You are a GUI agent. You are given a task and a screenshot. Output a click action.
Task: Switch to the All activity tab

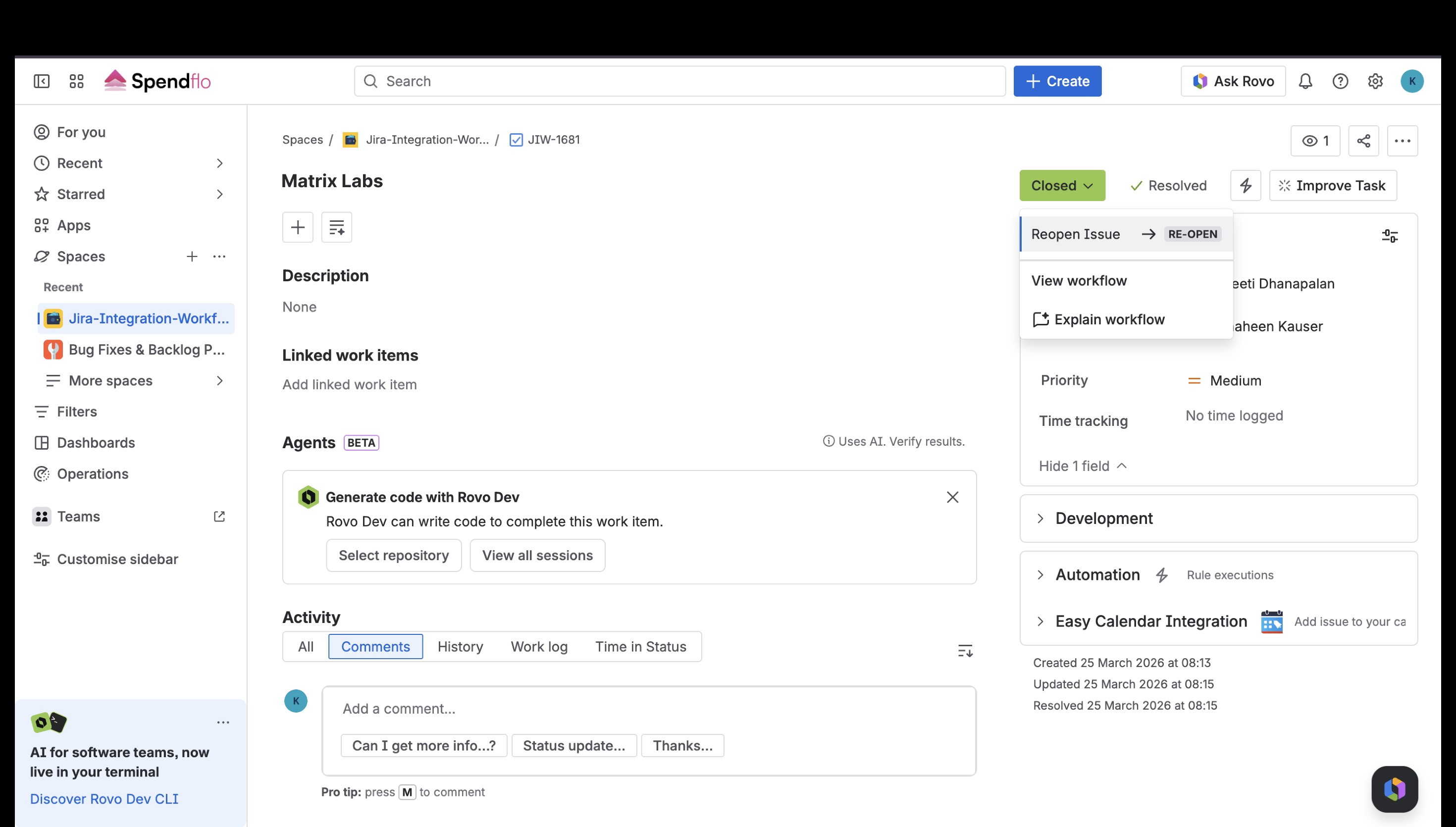click(x=306, y=646)
